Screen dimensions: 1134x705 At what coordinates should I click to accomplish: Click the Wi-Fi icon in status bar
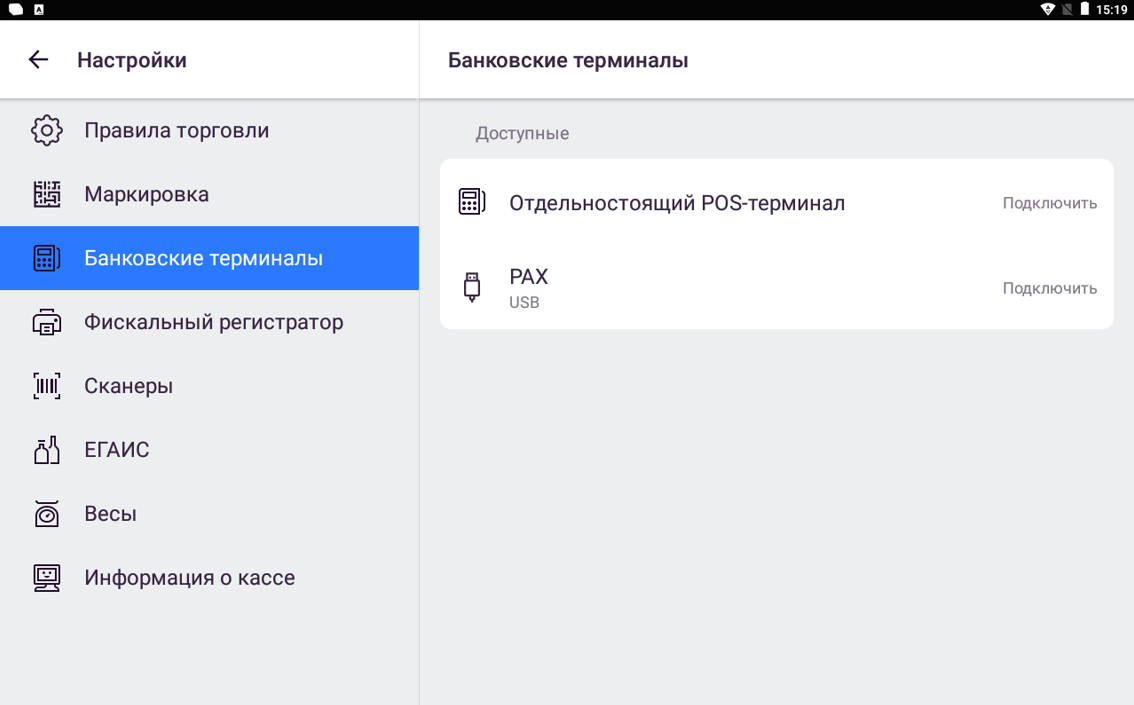1047,9
